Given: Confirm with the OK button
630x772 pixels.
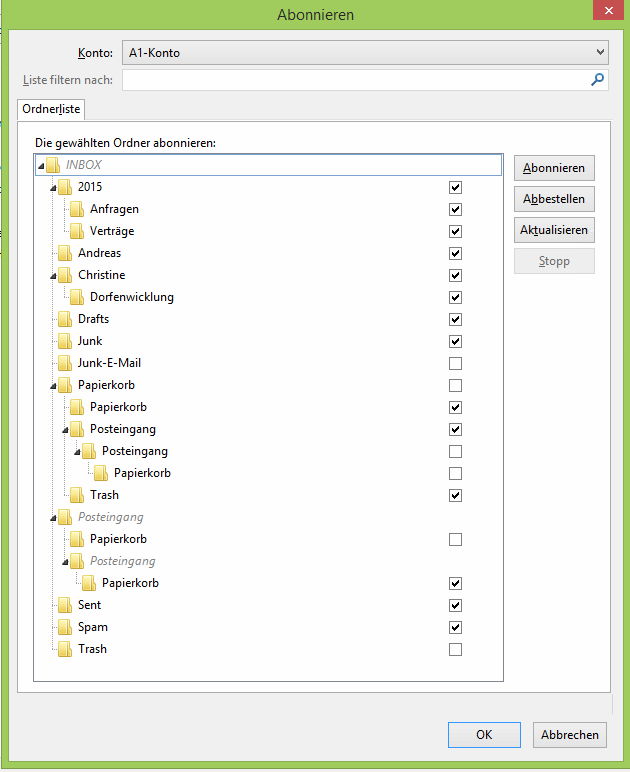Looking at the screenshot, I should pos(484,735).
